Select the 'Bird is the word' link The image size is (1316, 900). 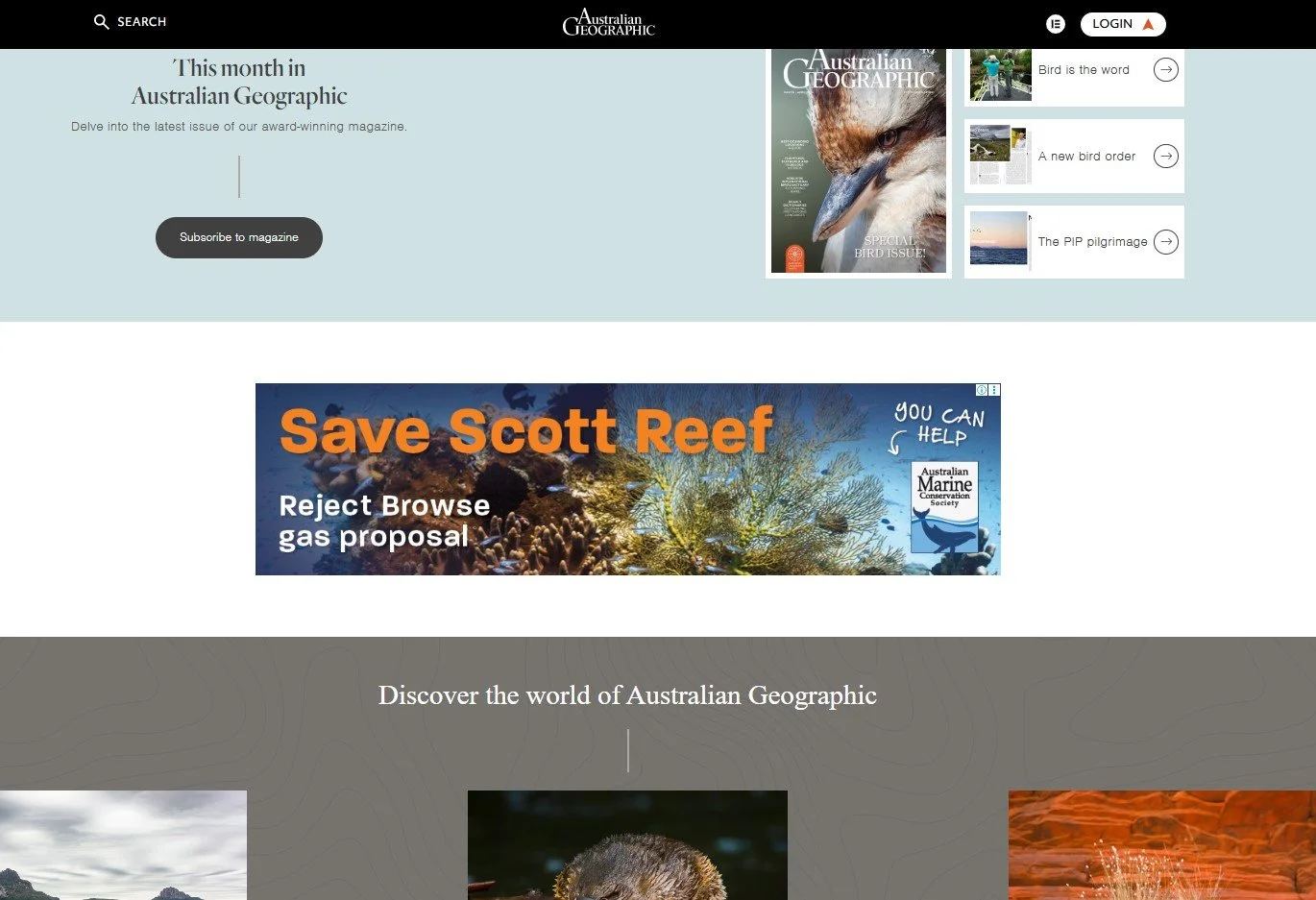(1084, 70)
